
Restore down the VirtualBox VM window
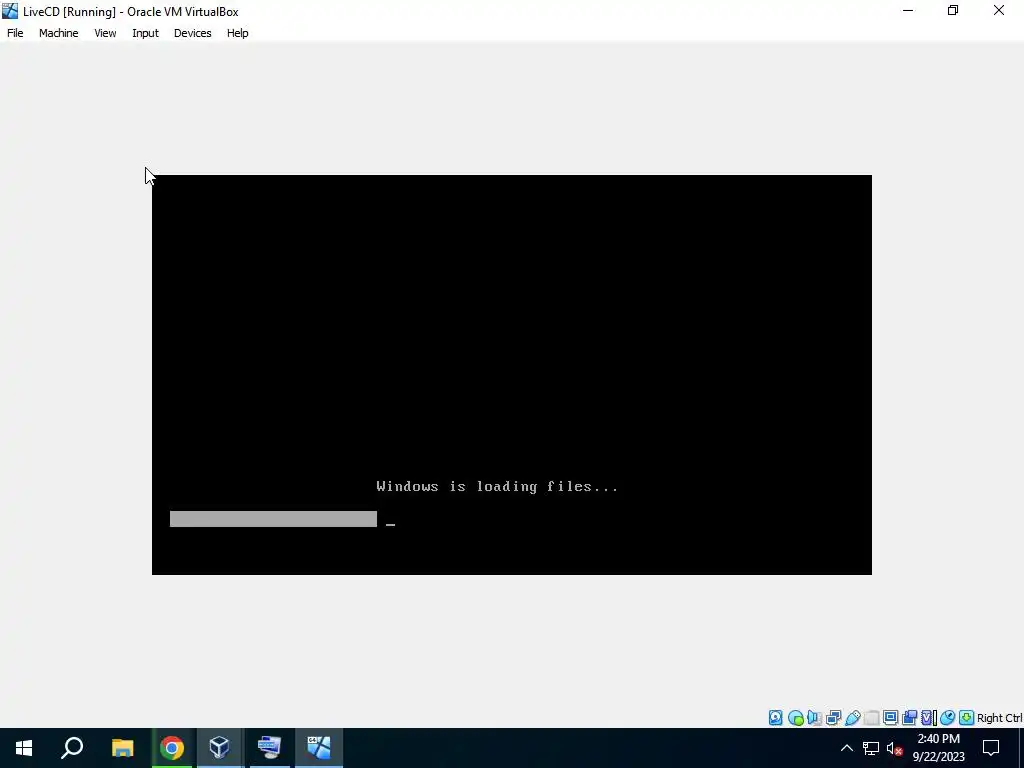point(953,11)
